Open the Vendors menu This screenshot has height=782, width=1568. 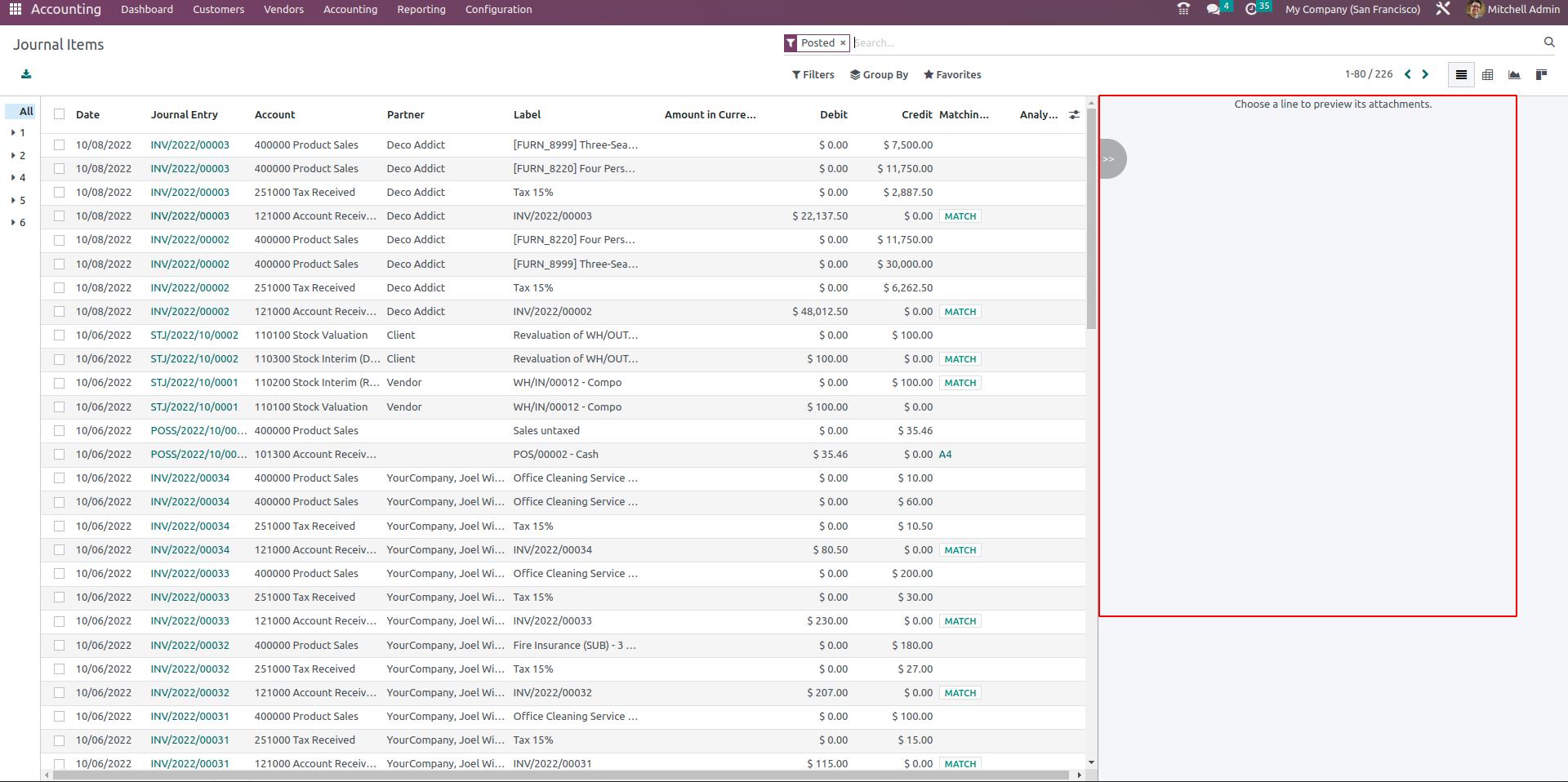coord(283,10)
